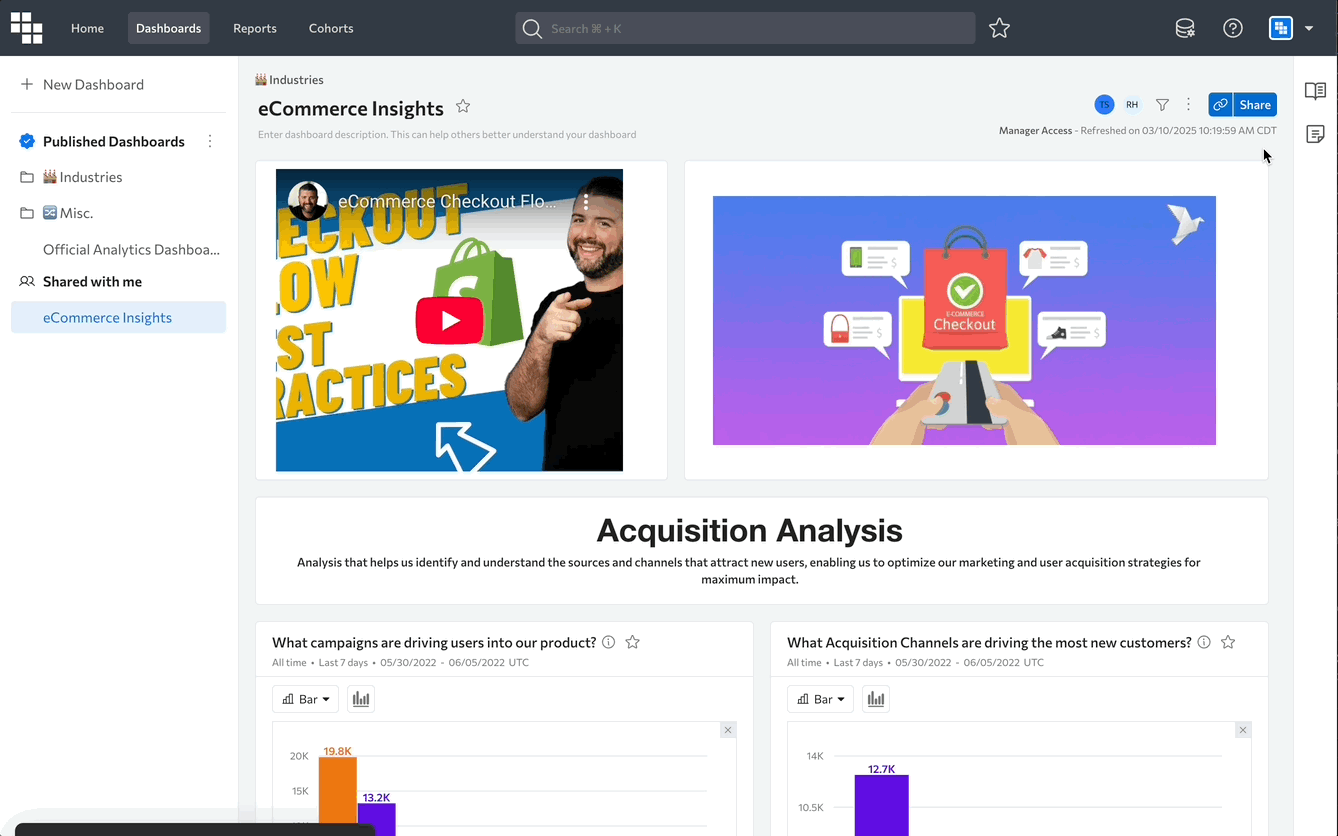Open favorites star in top bar

[999, 28]
